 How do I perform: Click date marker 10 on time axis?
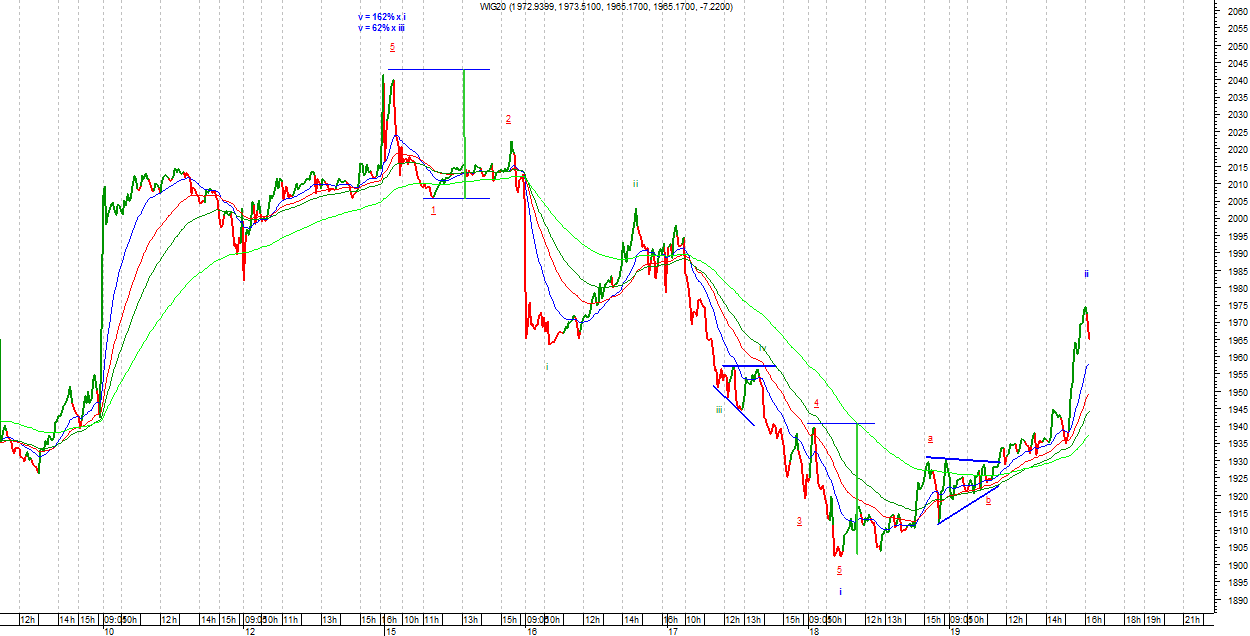coord(108,631)
